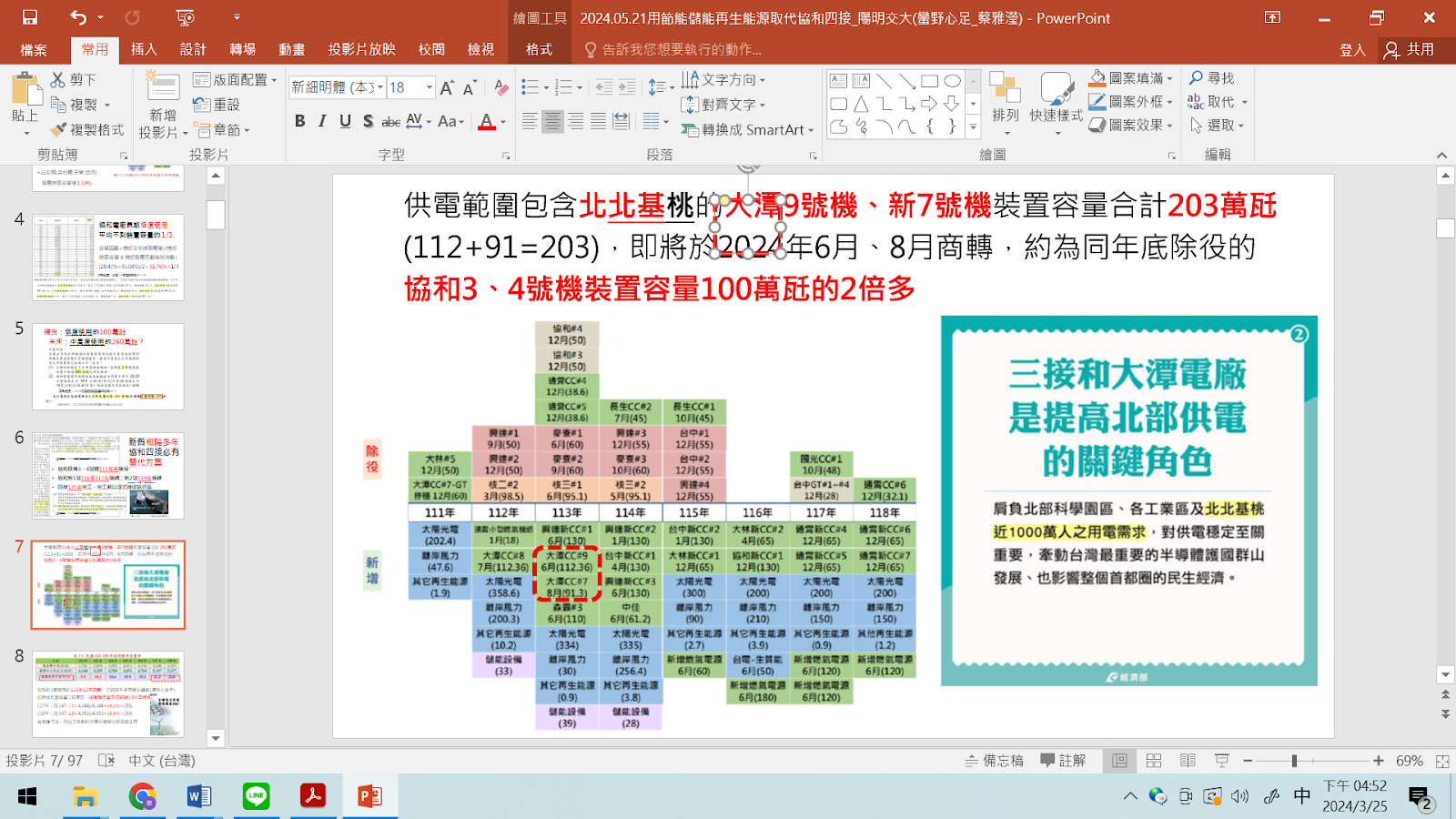
Task: Click Fit slide to window icon
Action: [1442, 761]
